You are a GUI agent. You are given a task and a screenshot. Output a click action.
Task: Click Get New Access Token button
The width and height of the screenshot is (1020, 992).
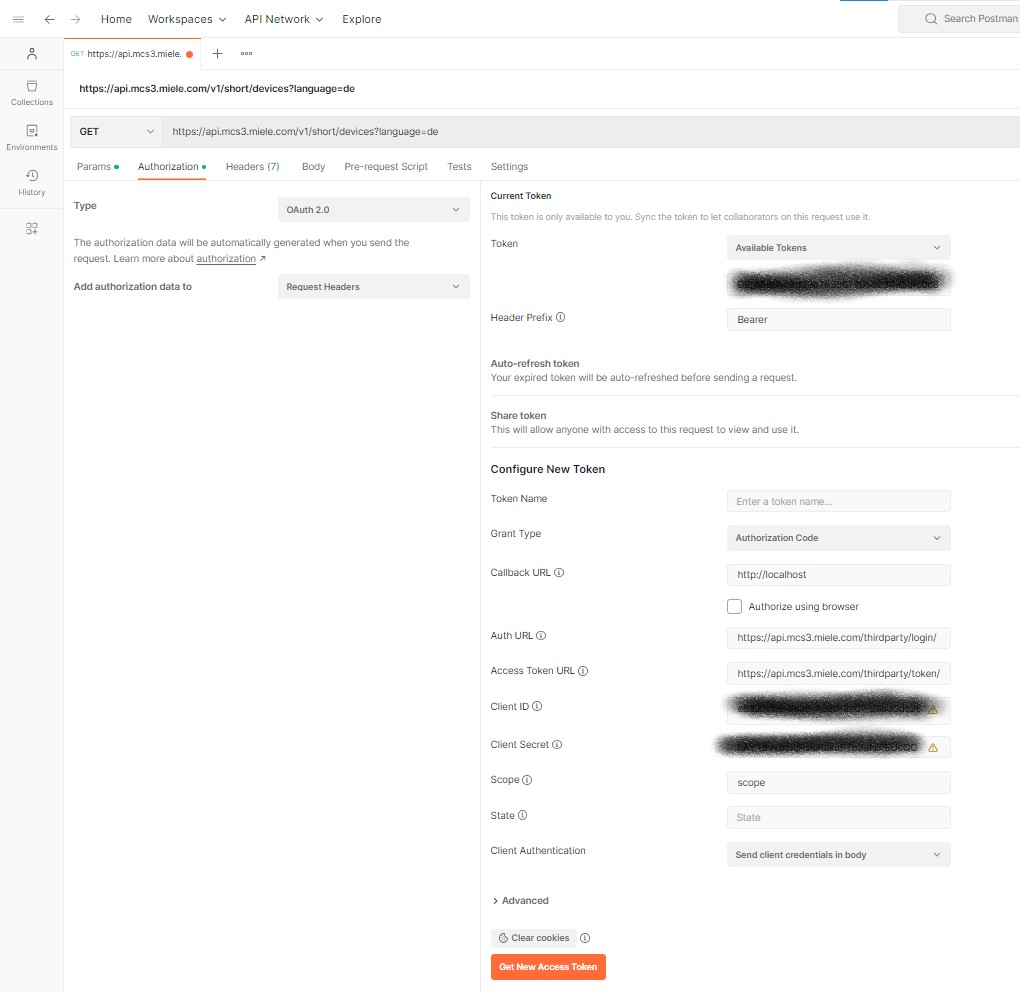[x=548, y=967]
